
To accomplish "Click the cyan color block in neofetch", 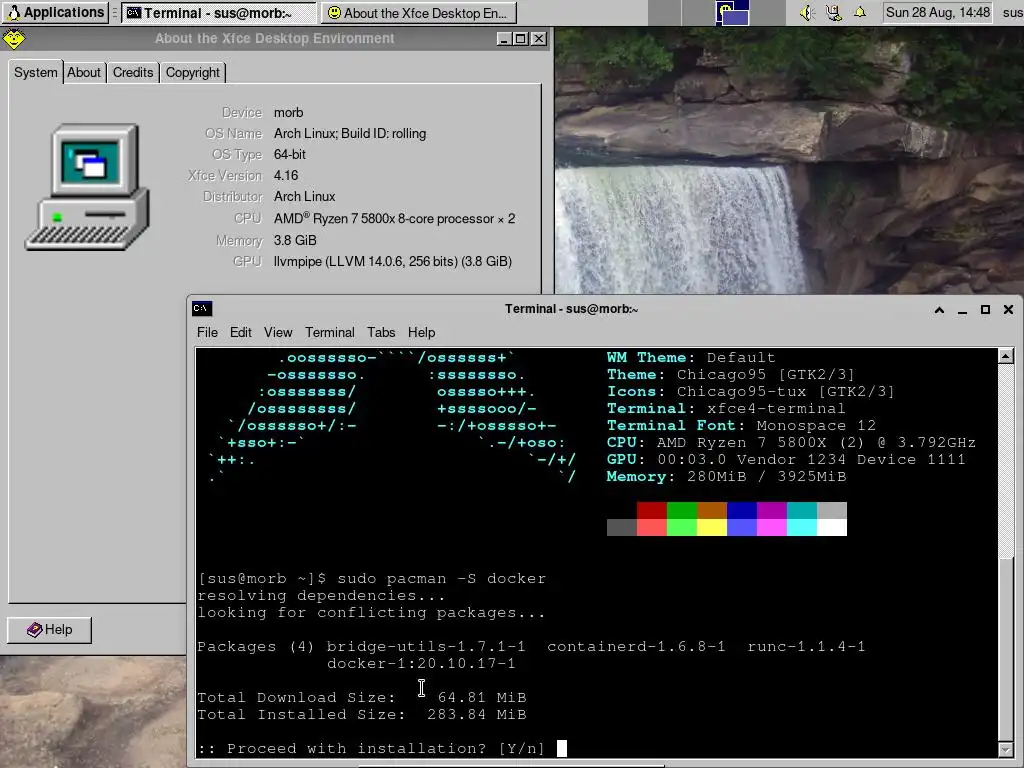I will coord(802,510).
